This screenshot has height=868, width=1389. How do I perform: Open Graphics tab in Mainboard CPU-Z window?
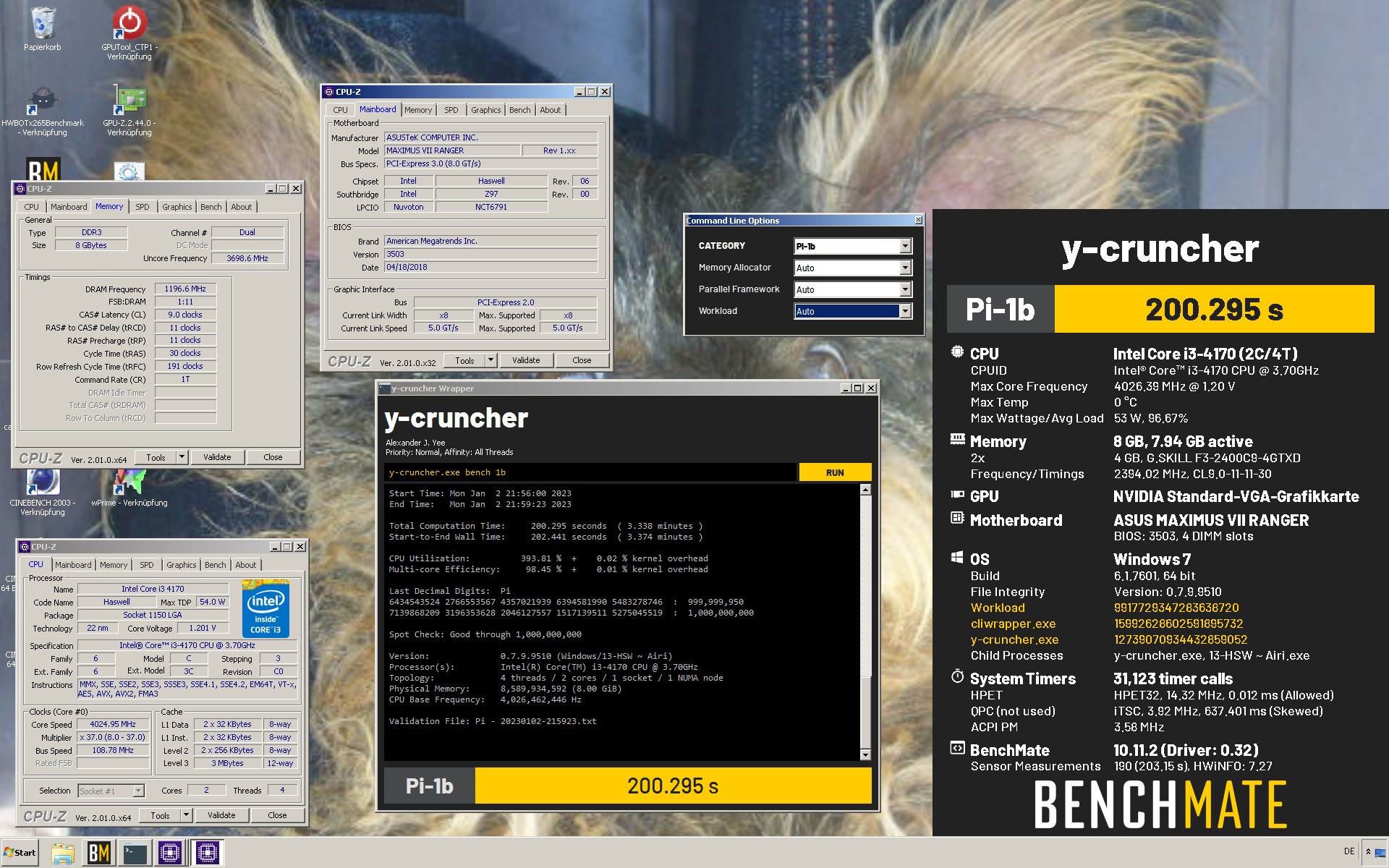click(x=485, y=110)
